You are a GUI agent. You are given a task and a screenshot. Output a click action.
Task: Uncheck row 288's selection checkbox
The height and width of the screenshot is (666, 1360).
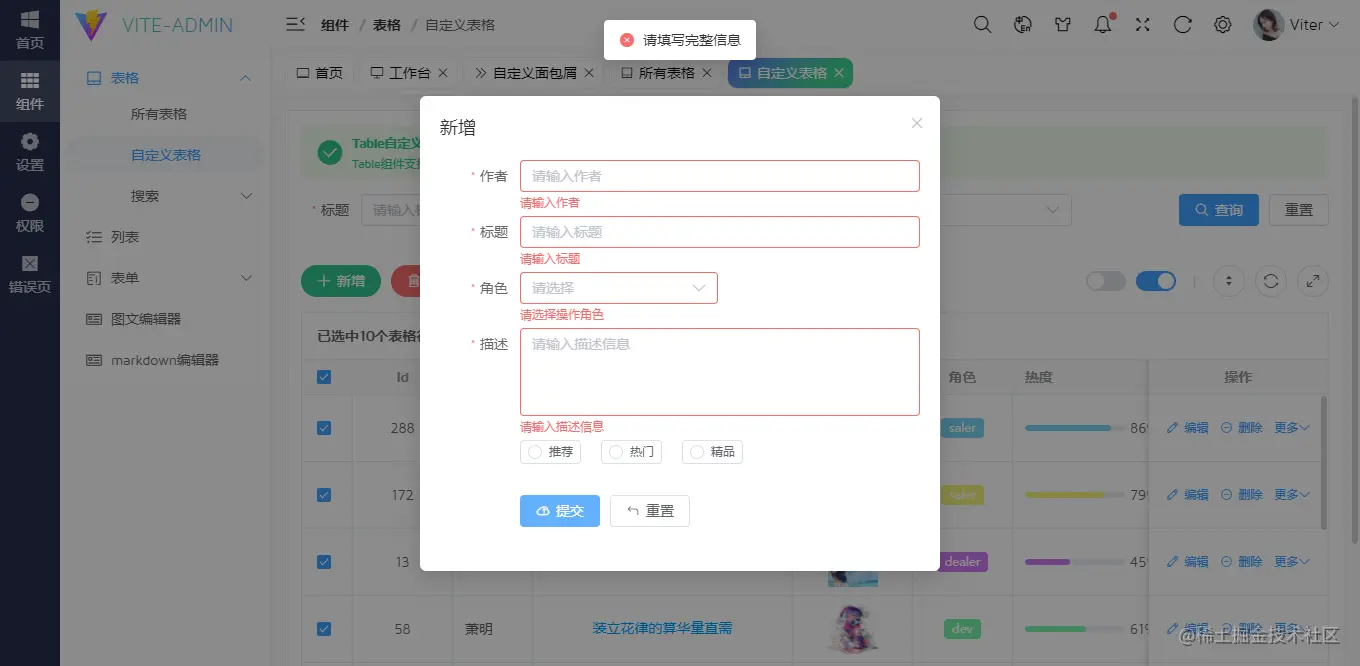(323, 427)
